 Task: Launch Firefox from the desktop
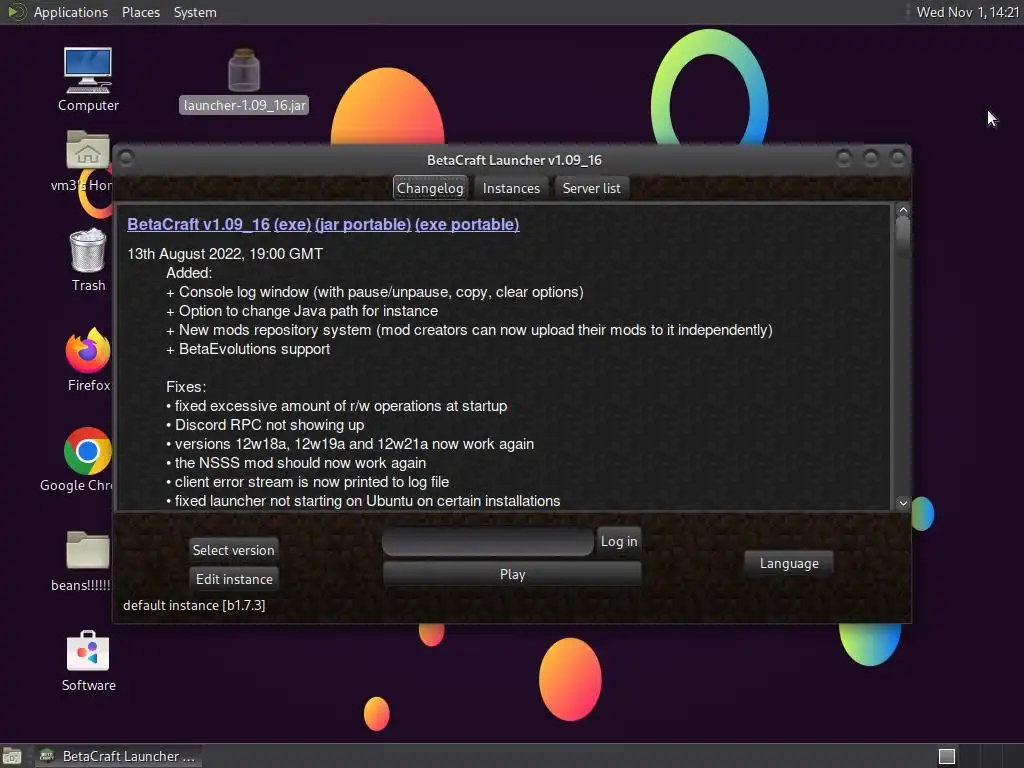pos(88,360)
